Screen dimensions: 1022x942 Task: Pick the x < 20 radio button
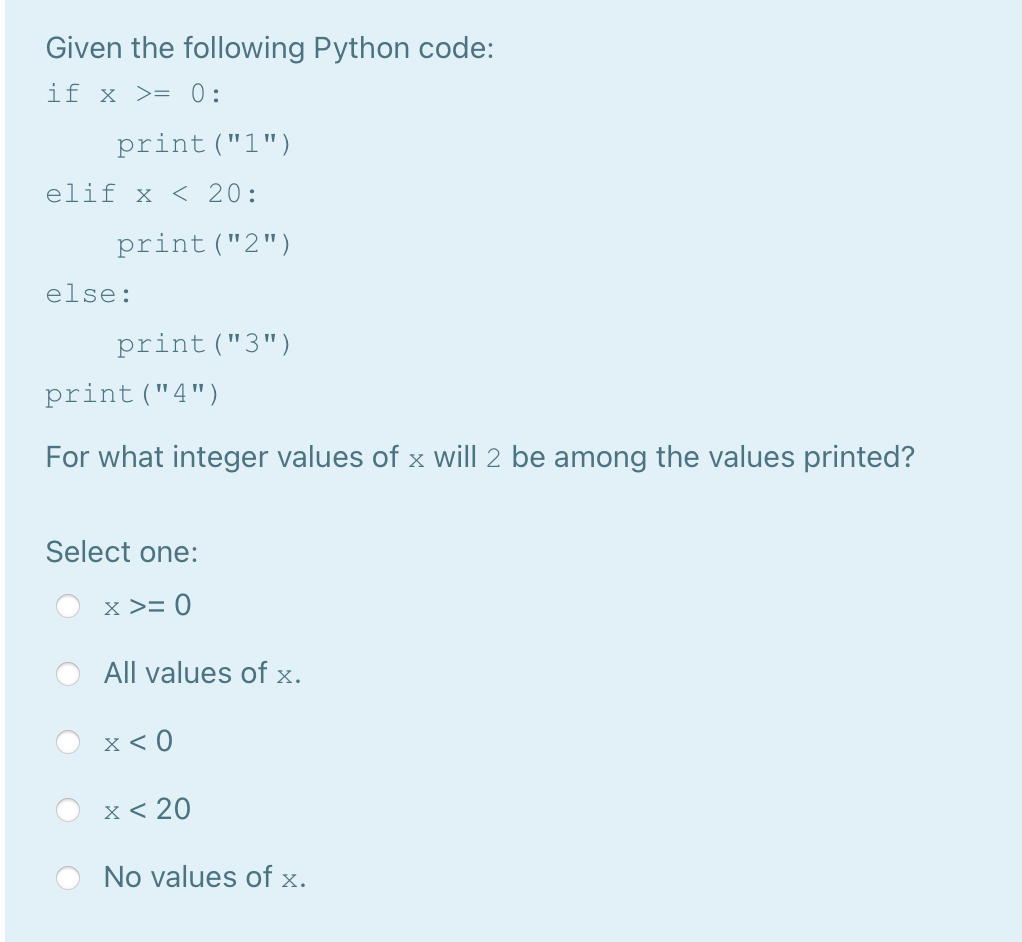pyautogui.click(x=68, y=810)
